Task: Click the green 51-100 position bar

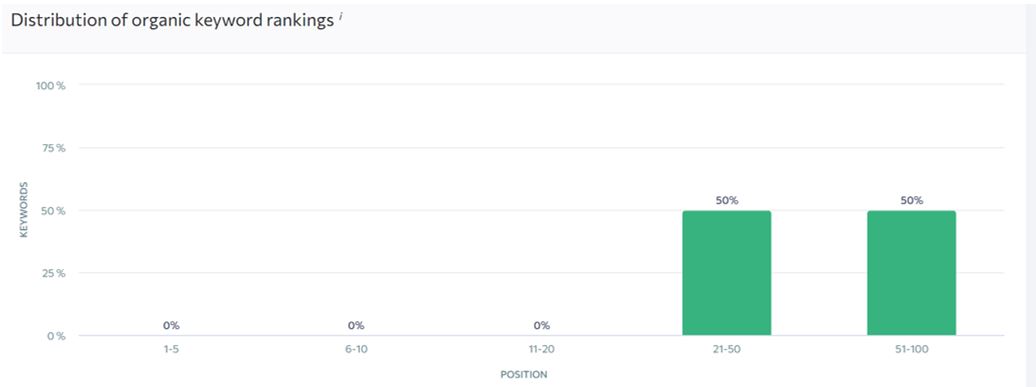Action: (911, 273)
